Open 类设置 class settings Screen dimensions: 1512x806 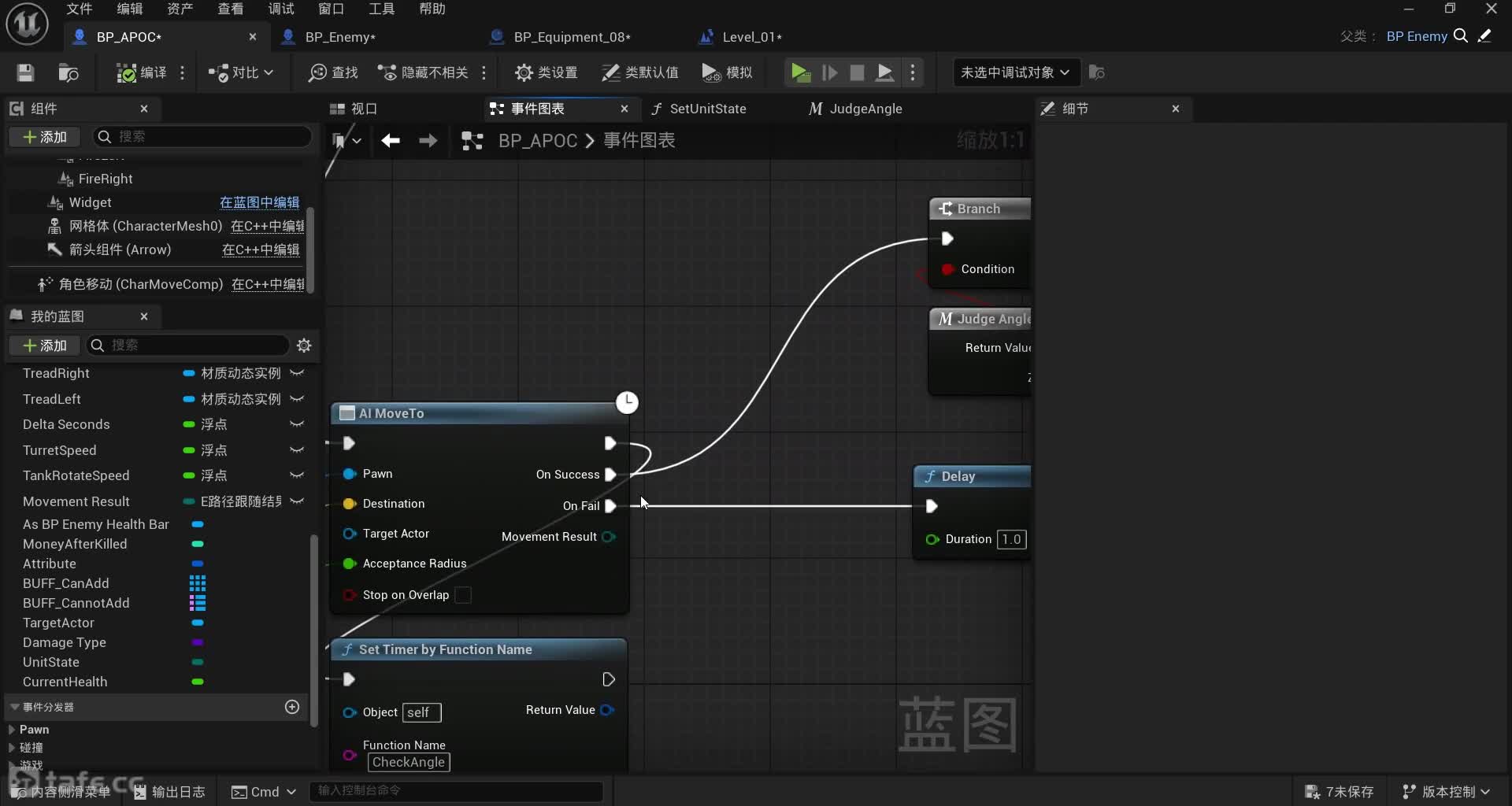546,72
